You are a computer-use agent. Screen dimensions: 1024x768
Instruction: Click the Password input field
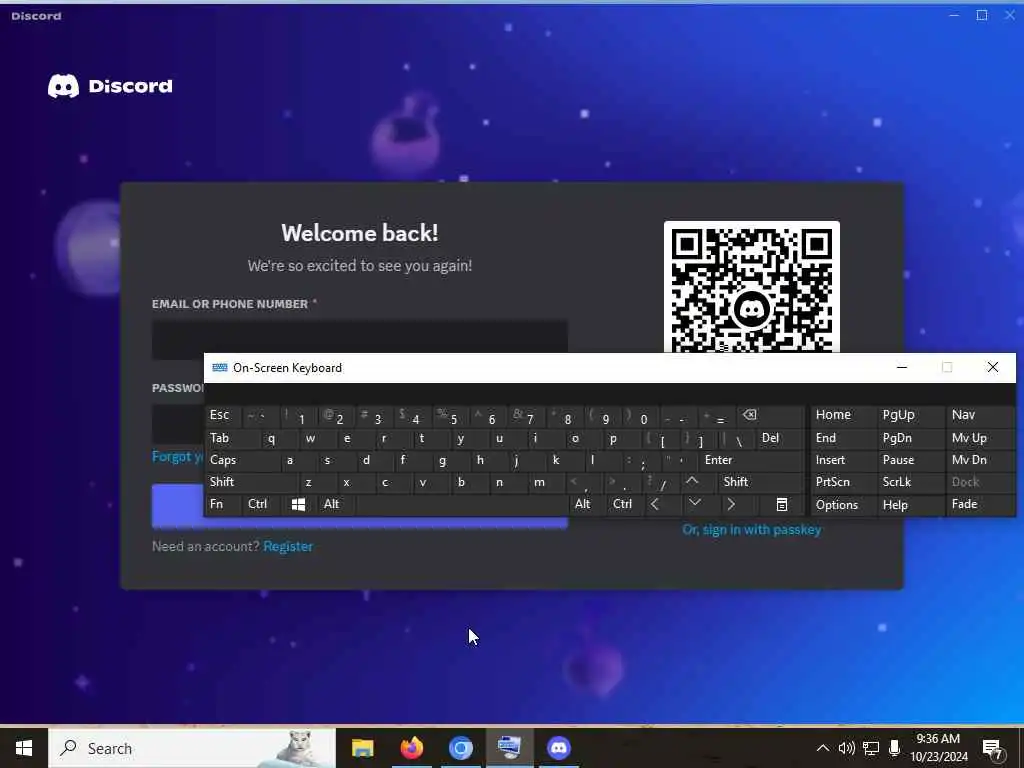point(178,423)
